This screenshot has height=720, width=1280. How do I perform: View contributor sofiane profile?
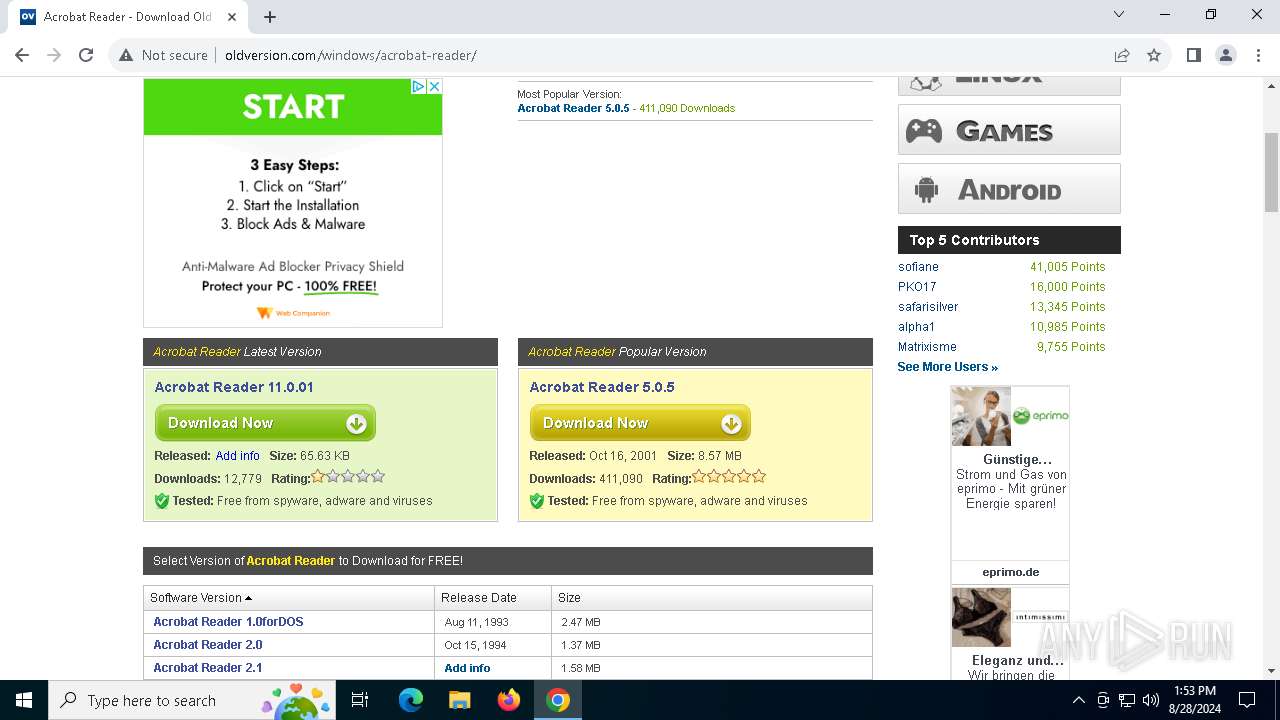click(918, 267)
